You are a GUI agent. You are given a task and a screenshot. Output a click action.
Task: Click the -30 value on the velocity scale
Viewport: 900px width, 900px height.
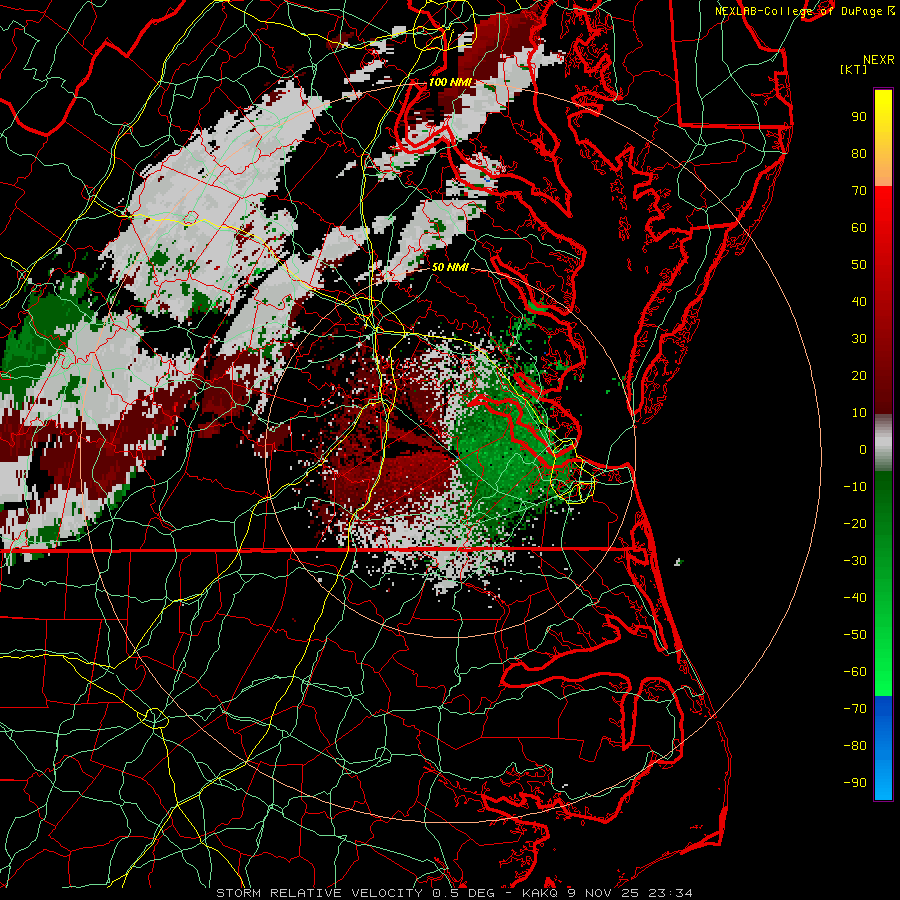(855, 561)
